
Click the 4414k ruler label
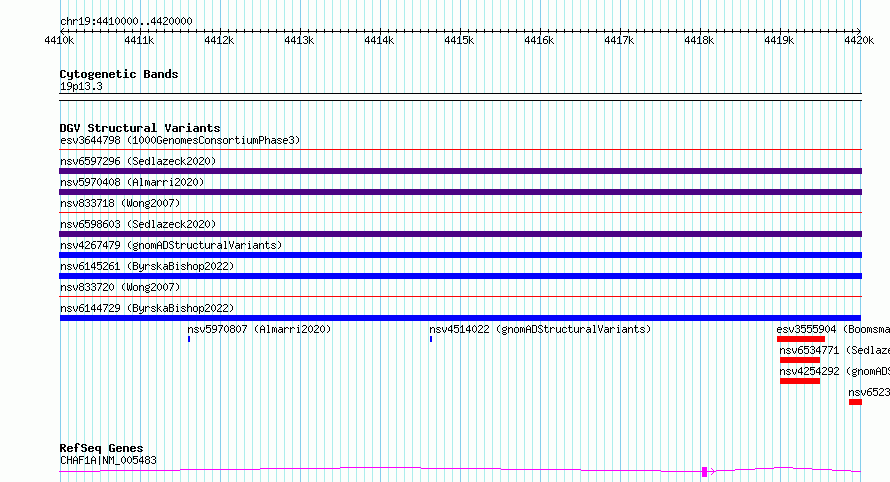pos(379,40)
